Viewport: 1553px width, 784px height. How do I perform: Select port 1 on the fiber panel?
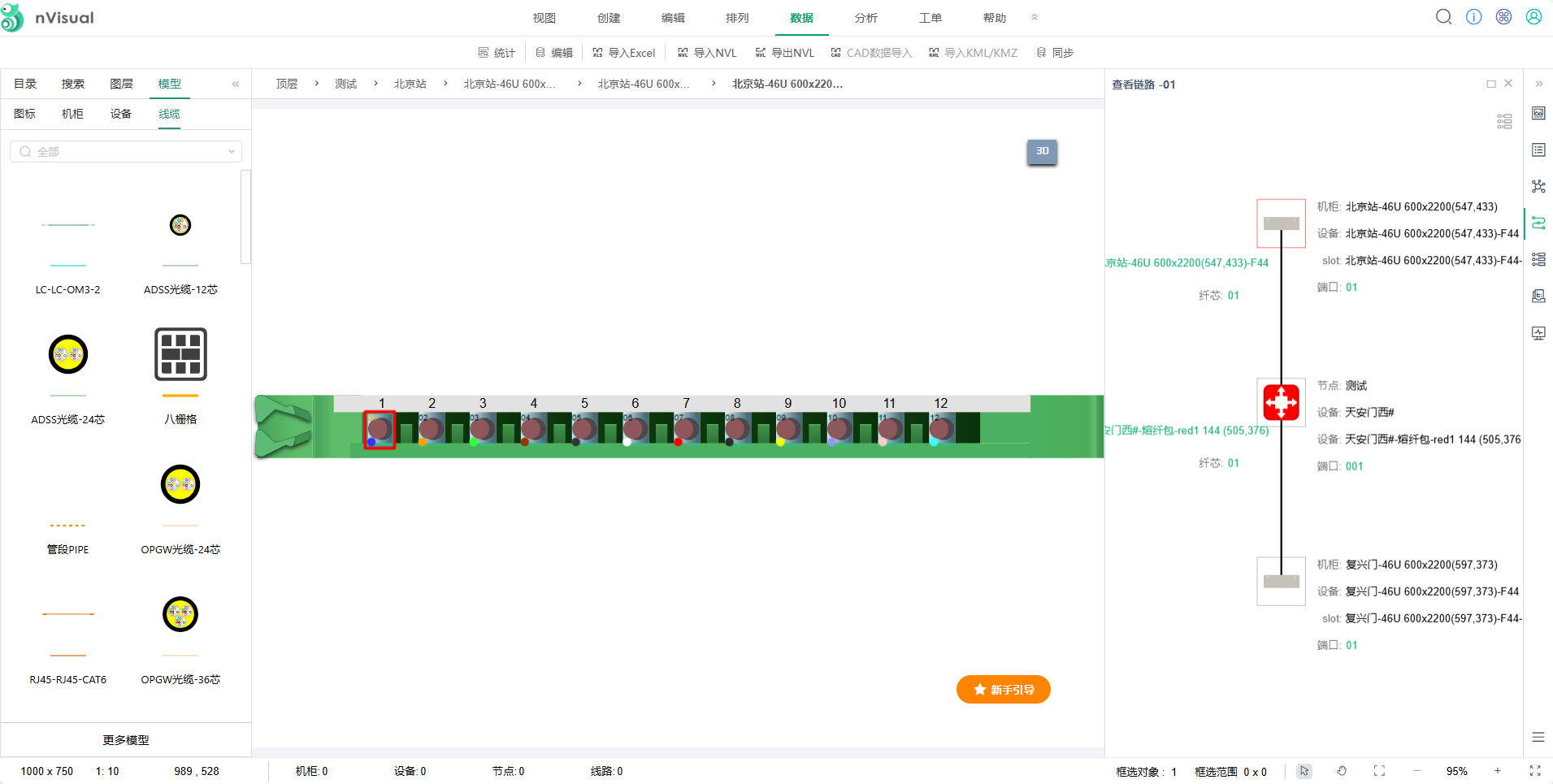(x=380, y=429)
